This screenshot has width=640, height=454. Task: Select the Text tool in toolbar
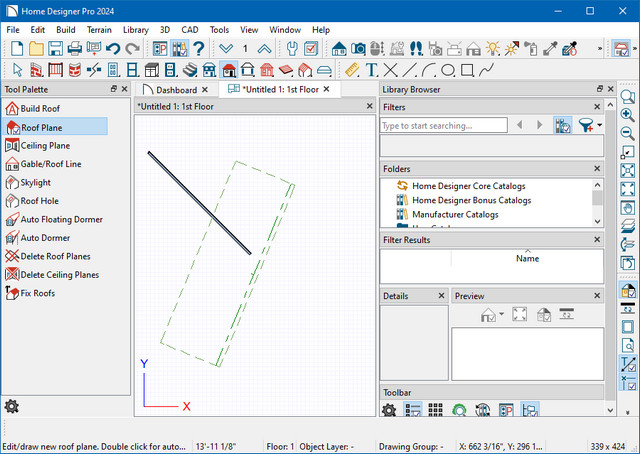371,70
